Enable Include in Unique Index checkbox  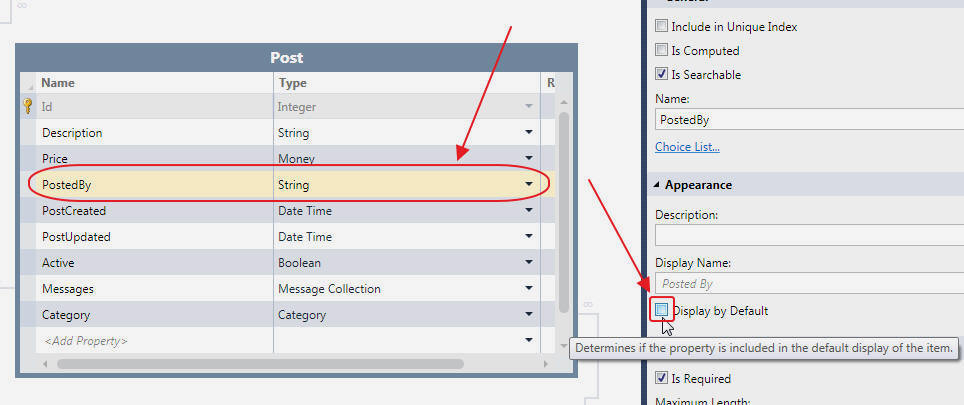[x=661, y=26]
